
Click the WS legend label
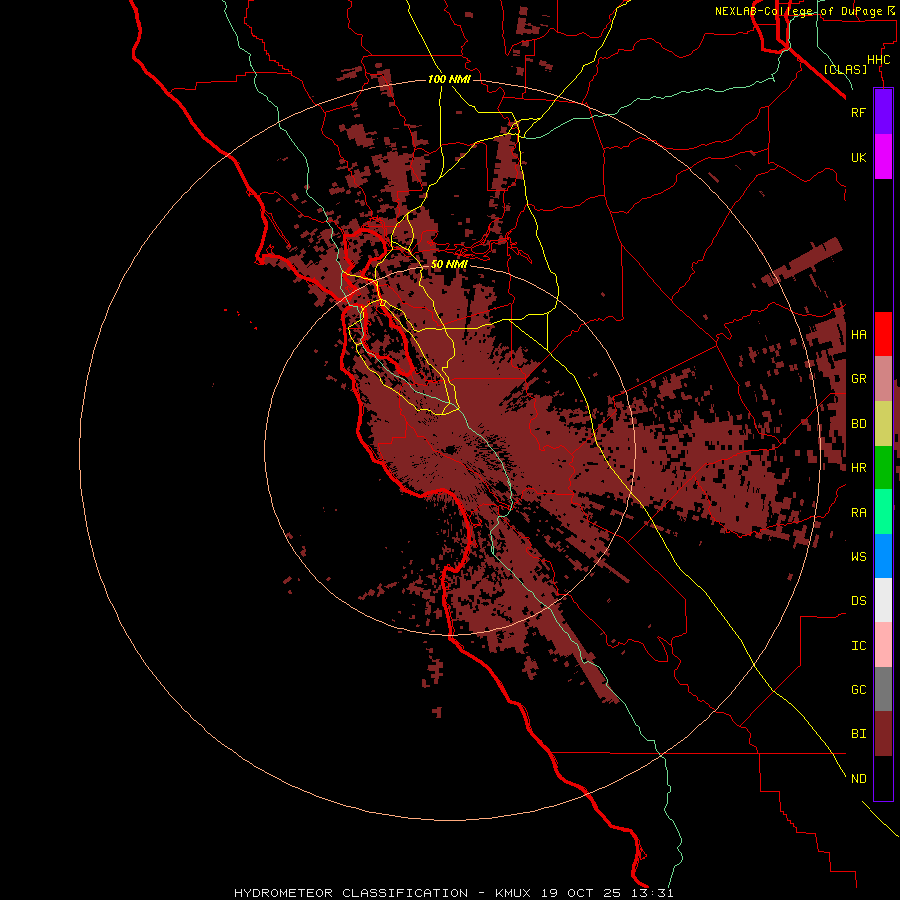pos(859,557)
